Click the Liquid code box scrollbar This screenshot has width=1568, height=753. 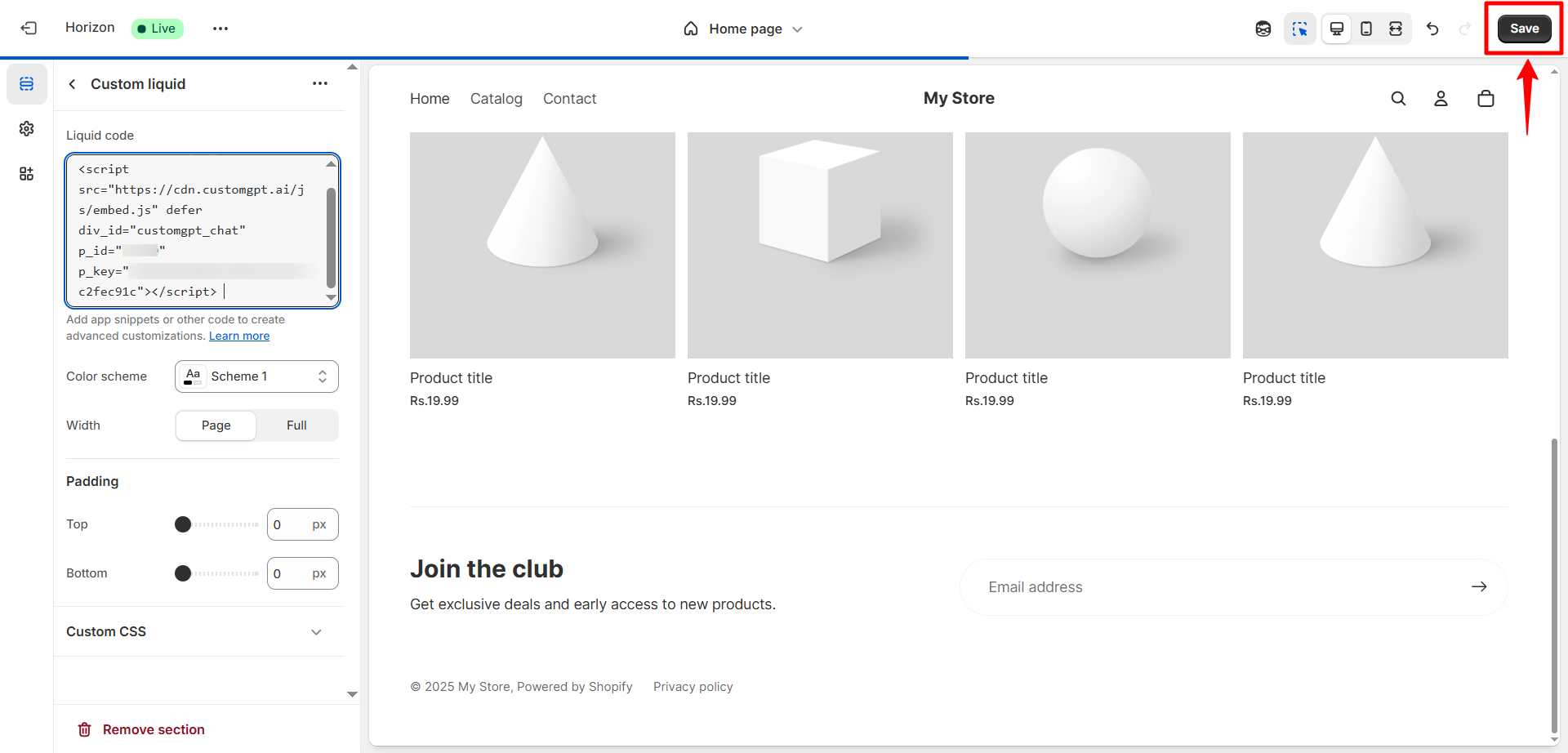pos(331,237)
